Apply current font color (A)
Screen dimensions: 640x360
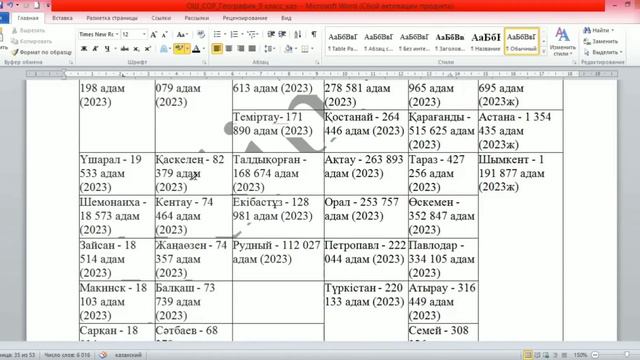click(196, 49)
